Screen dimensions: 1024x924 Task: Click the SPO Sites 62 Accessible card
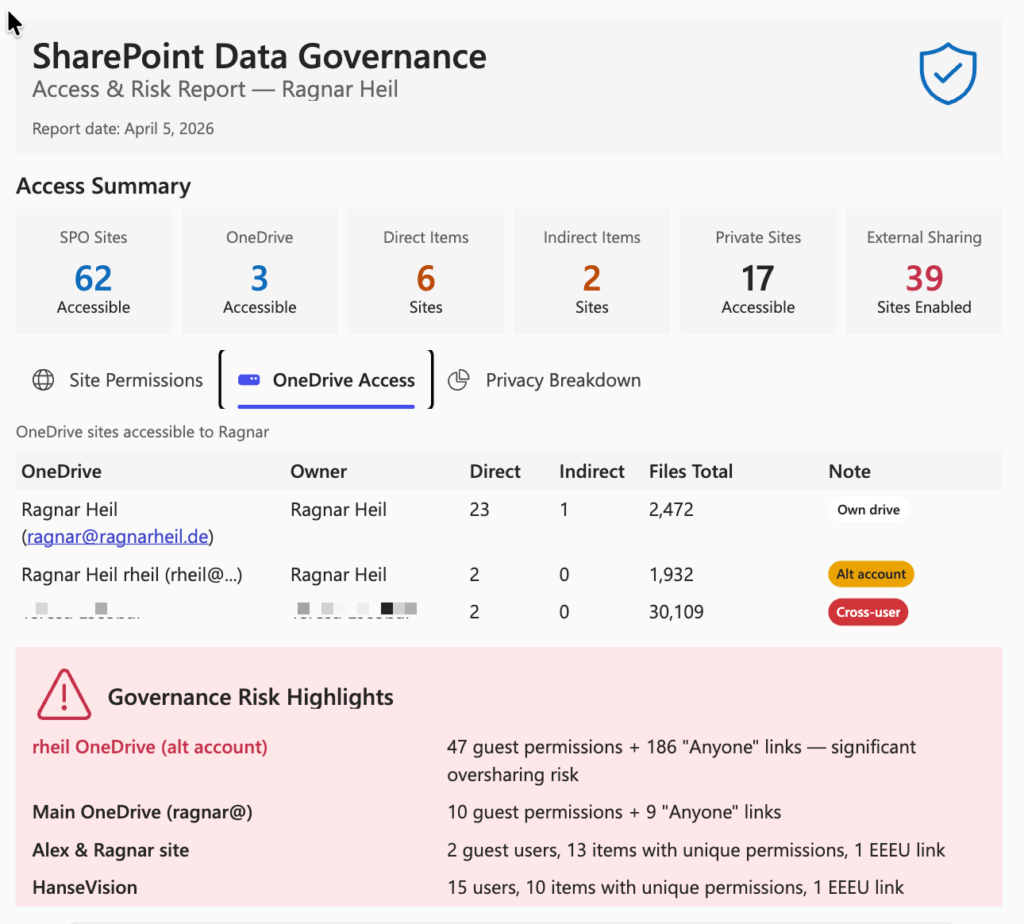(x=93, y=271)
